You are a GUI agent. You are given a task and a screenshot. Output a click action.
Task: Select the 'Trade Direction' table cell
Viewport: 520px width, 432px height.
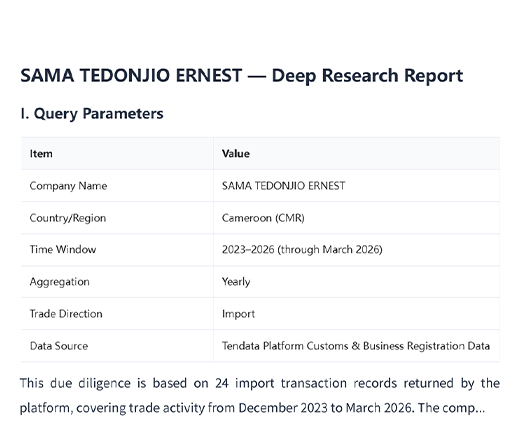coord(117,314)
